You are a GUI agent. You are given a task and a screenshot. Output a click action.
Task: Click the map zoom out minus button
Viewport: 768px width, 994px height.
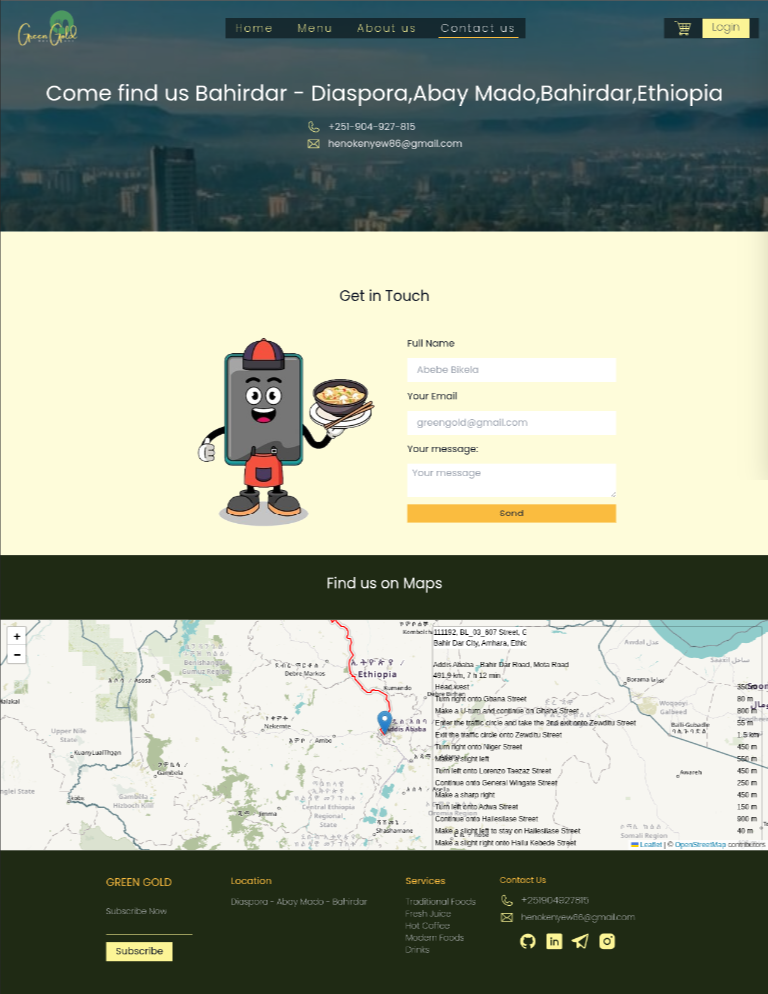point(16,655)
